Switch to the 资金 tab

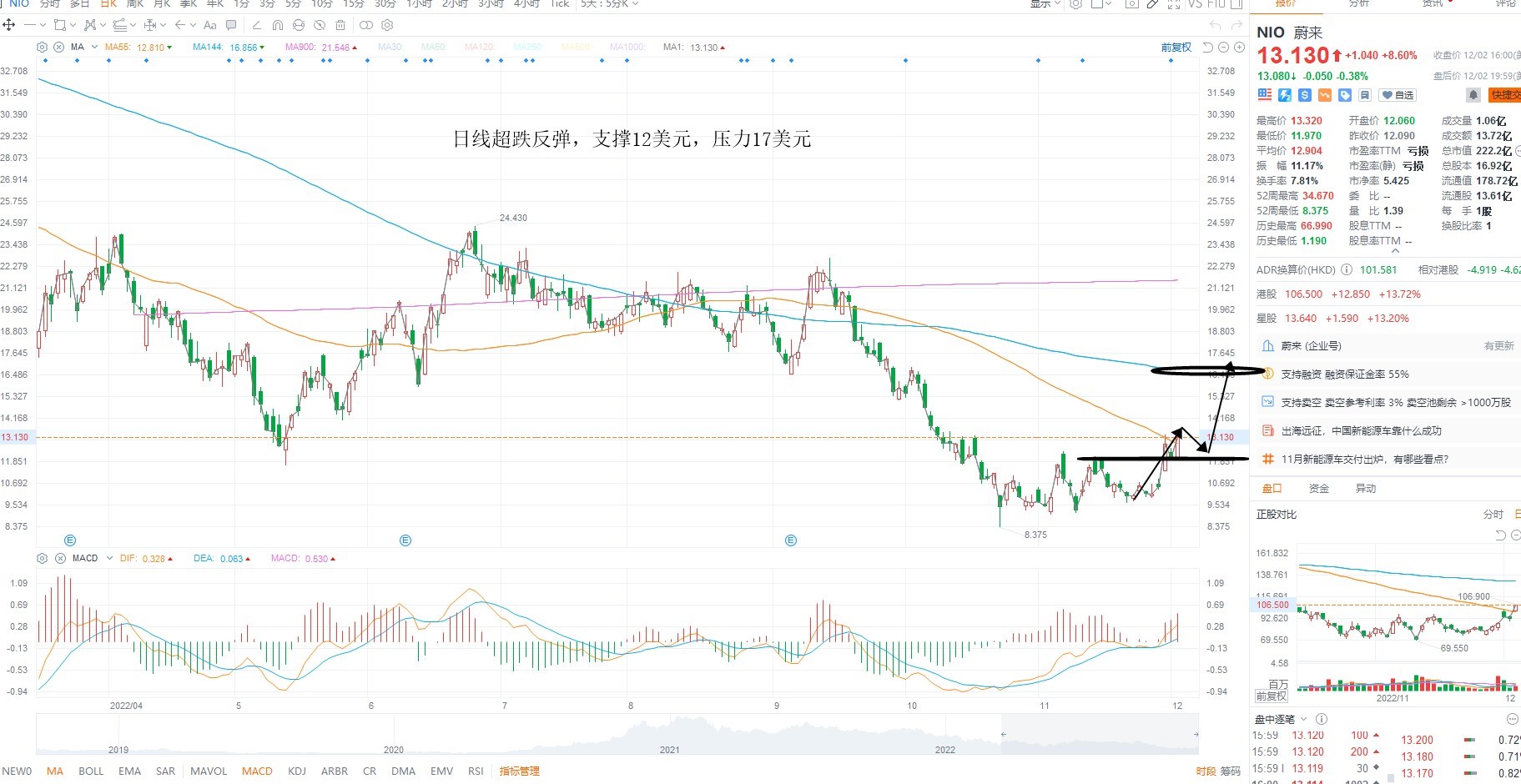click(1319, 489)
